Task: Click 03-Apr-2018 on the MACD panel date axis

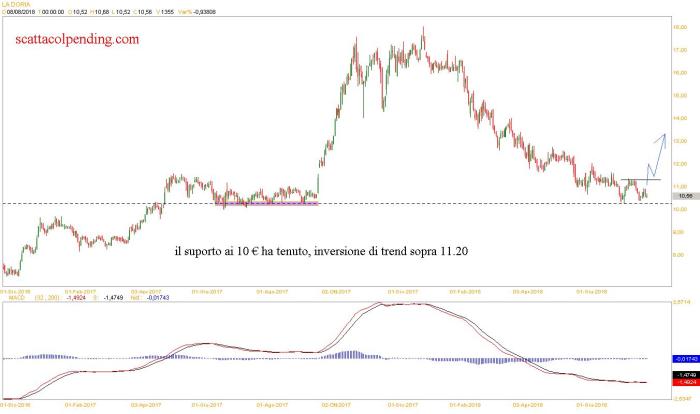Action: 528,405
